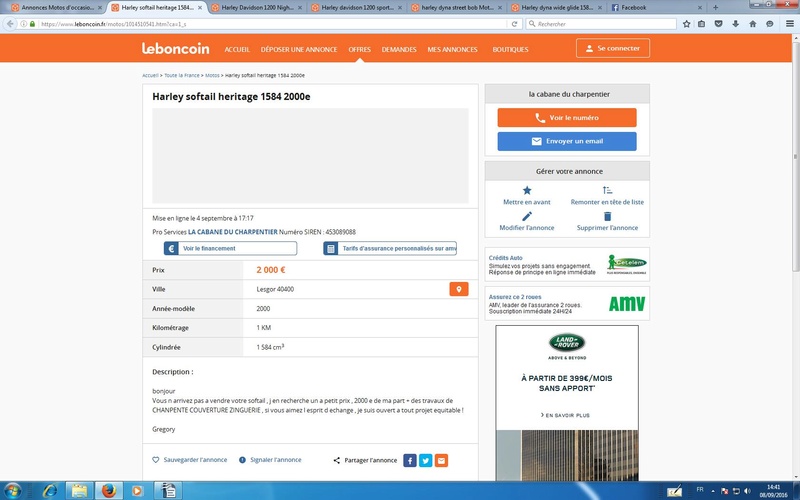Click the Se connecter button
This screenshot has height=500, width=800.
613,48
